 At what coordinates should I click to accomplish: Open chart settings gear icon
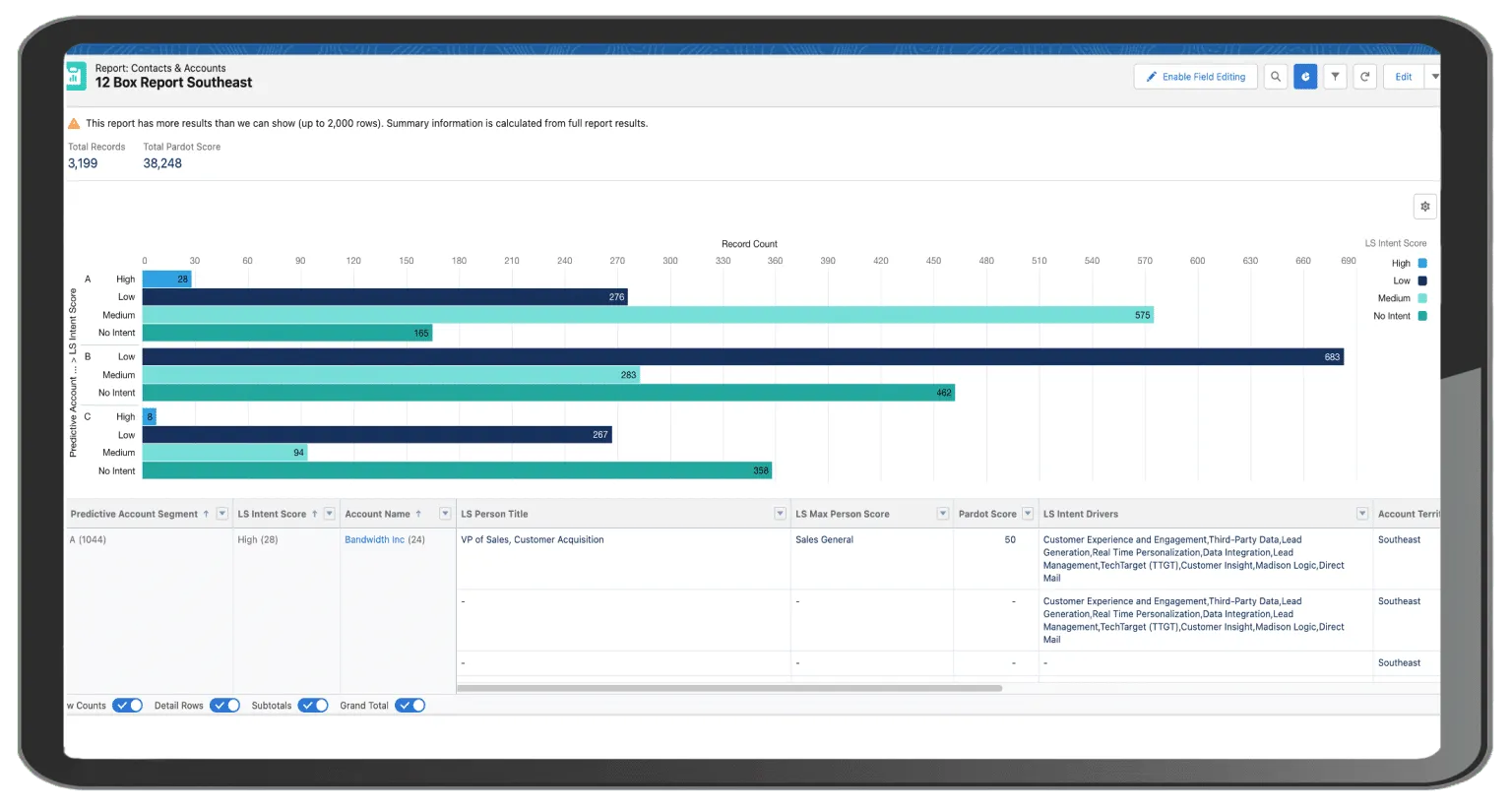pos(1424,207)
